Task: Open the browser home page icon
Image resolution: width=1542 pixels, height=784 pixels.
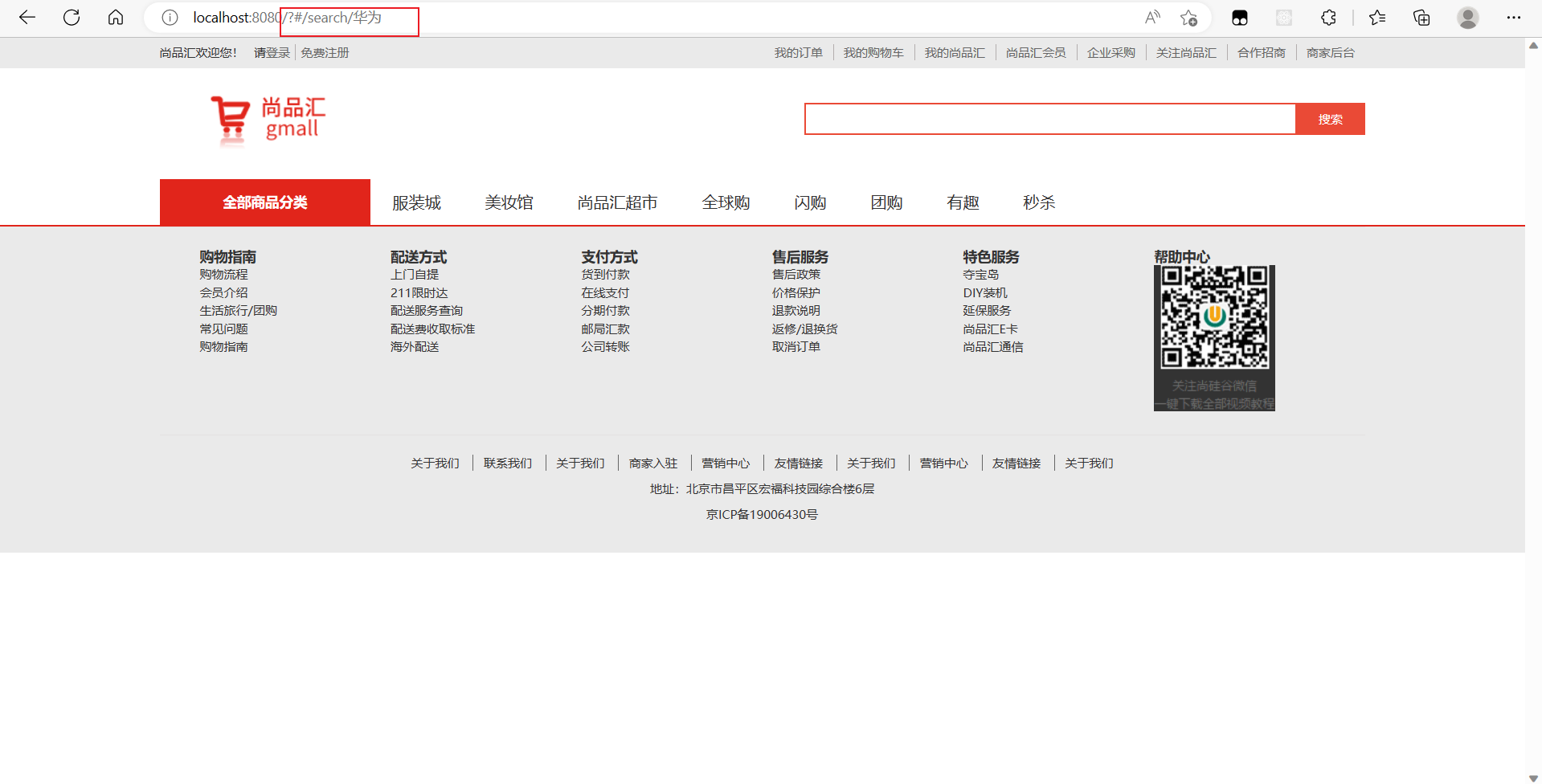Action: click(116, 17)
